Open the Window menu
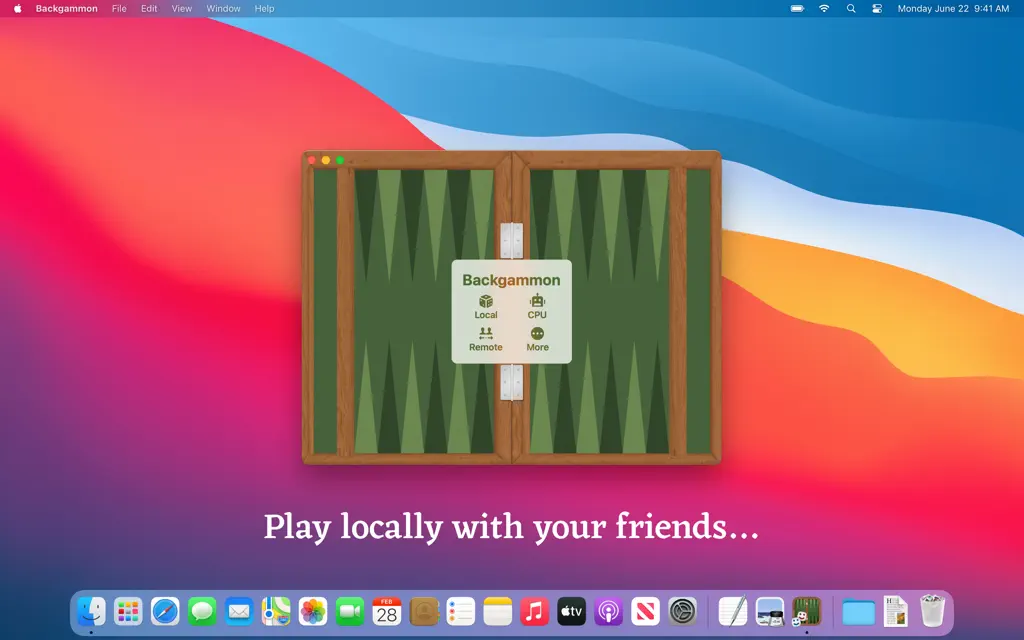 (223, 8)
